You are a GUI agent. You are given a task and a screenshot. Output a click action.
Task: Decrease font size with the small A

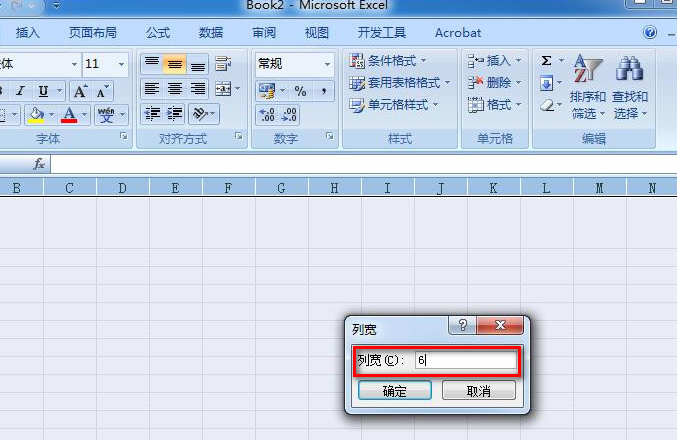click(x=103, y=91)
